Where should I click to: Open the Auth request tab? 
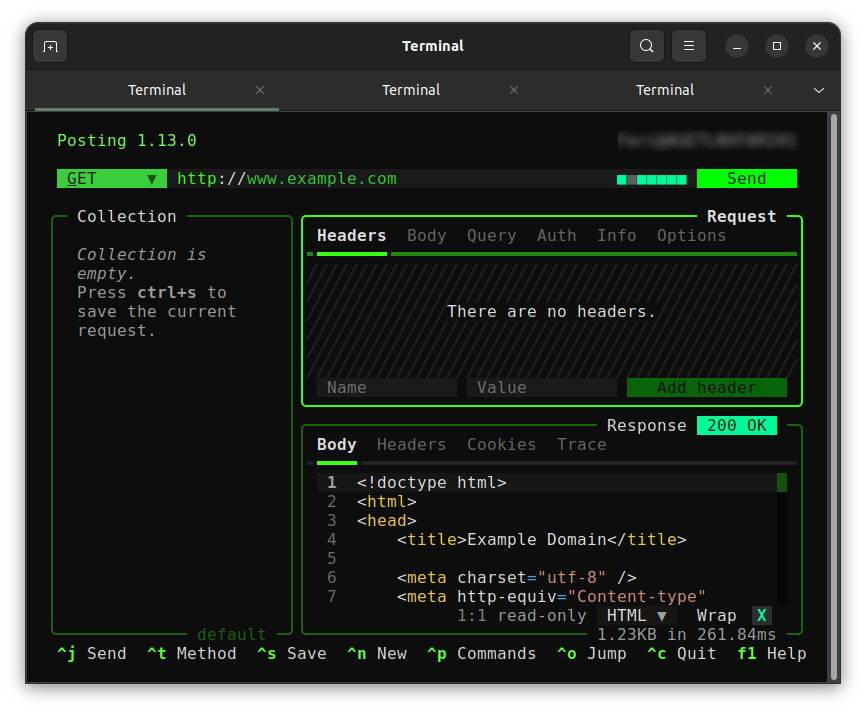click(556, 236)
